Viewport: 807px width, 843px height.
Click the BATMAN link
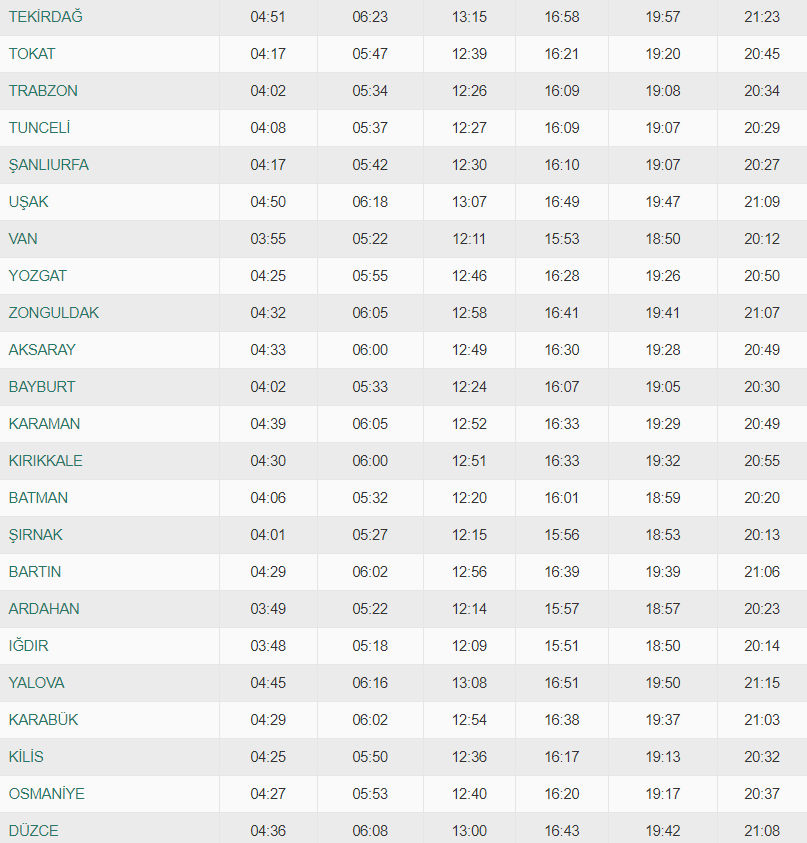[38, 498]
